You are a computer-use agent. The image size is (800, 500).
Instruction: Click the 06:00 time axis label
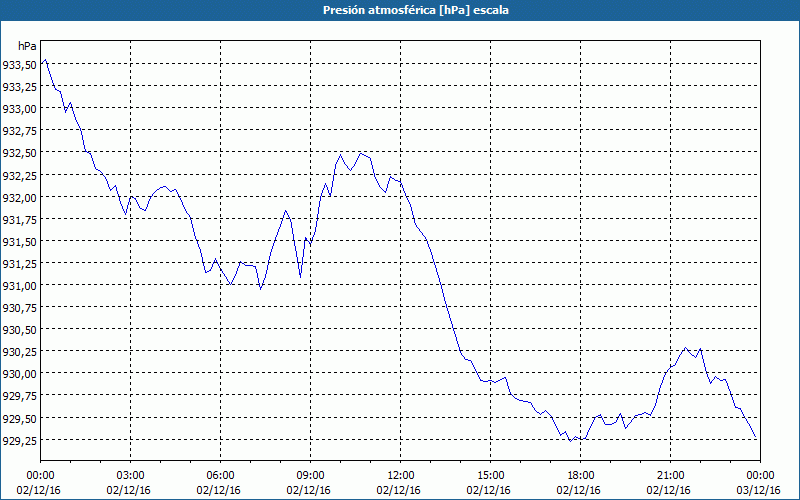point(220,476)
